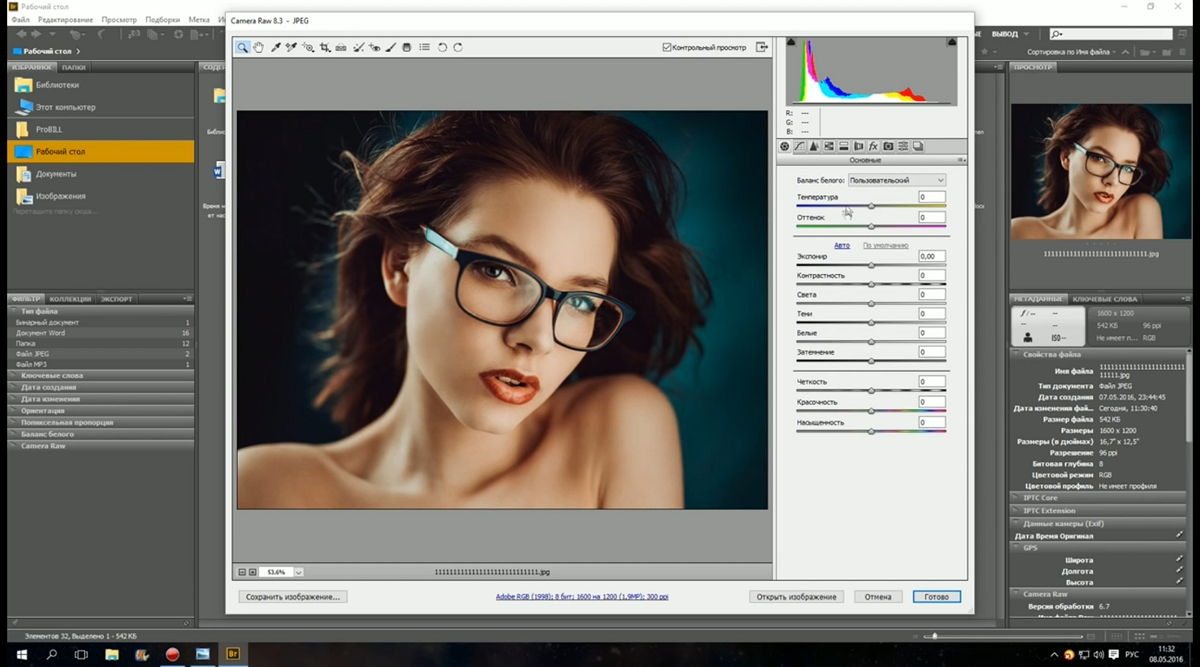Open the Tone Curve panel icon
1200x667 pixels.
point(800,146)
